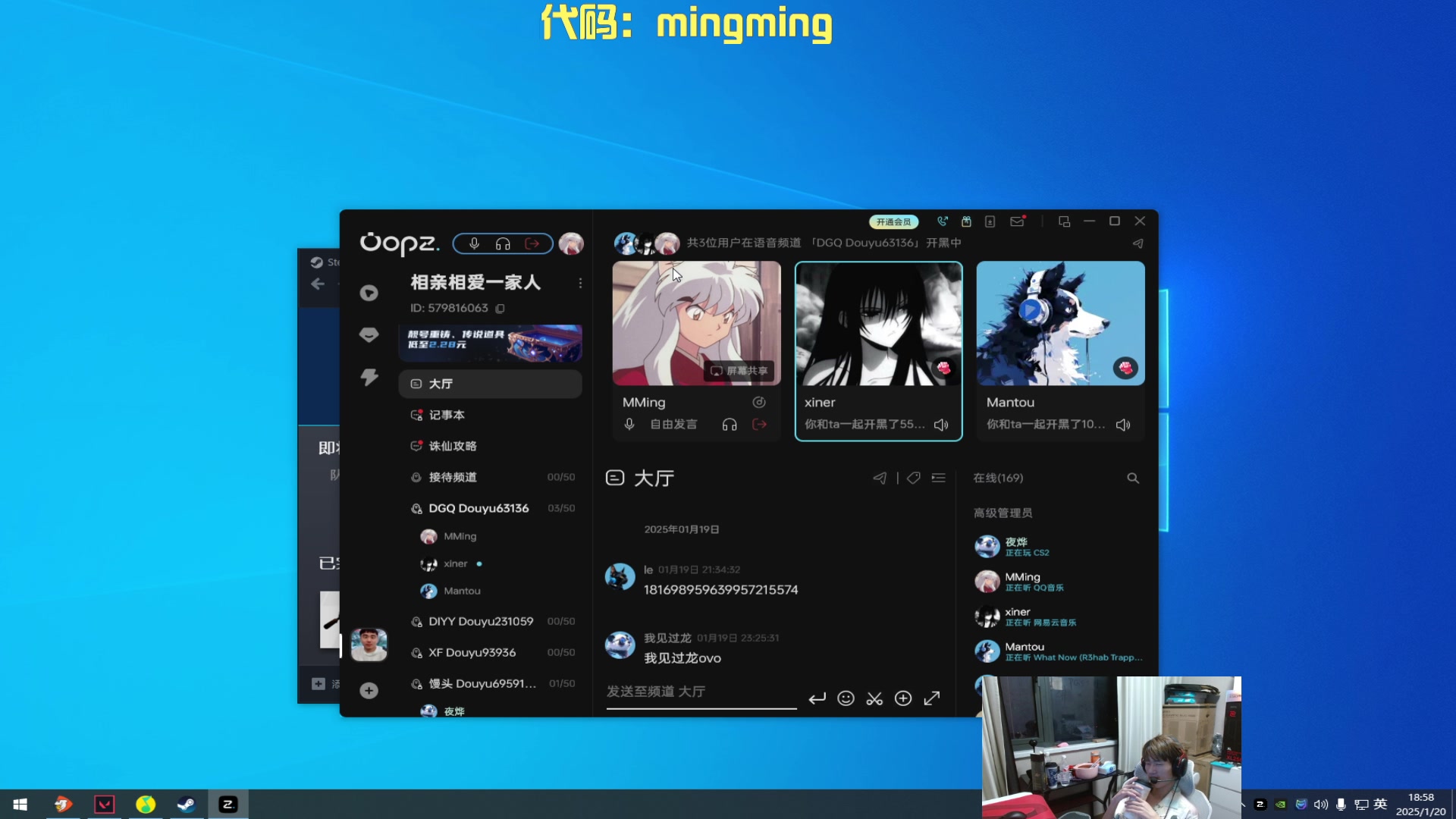Leave channel via MMing card exit icon

tap(759, 425)
